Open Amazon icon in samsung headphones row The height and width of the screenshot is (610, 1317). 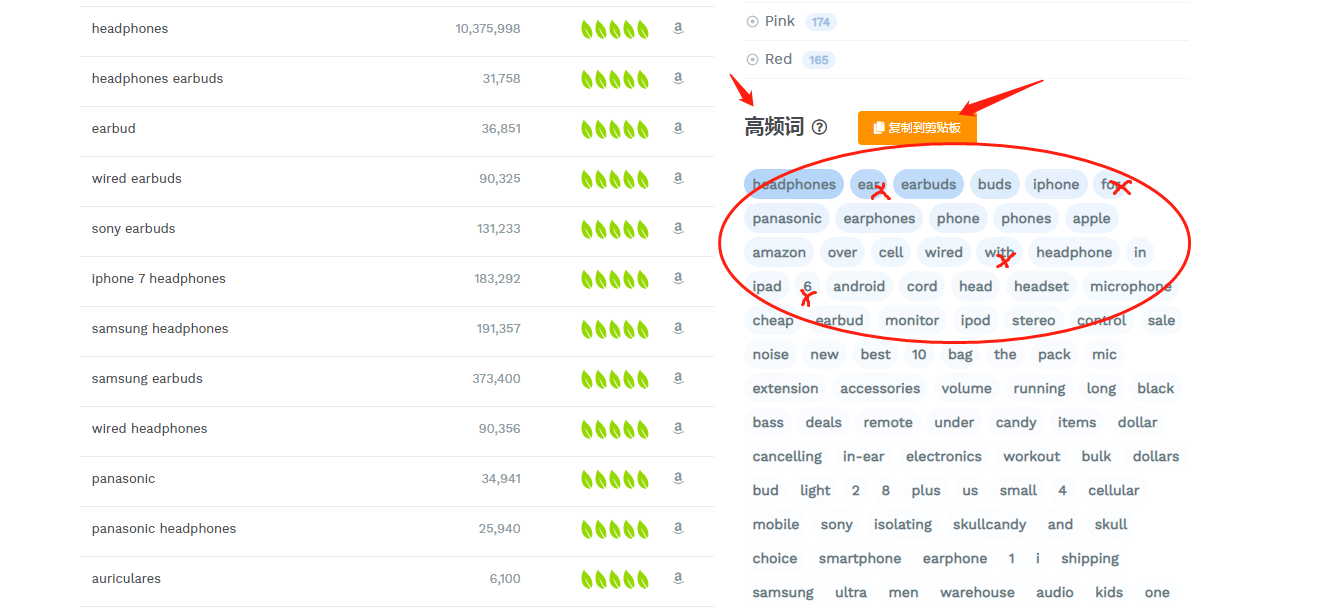tap(678, 329)
